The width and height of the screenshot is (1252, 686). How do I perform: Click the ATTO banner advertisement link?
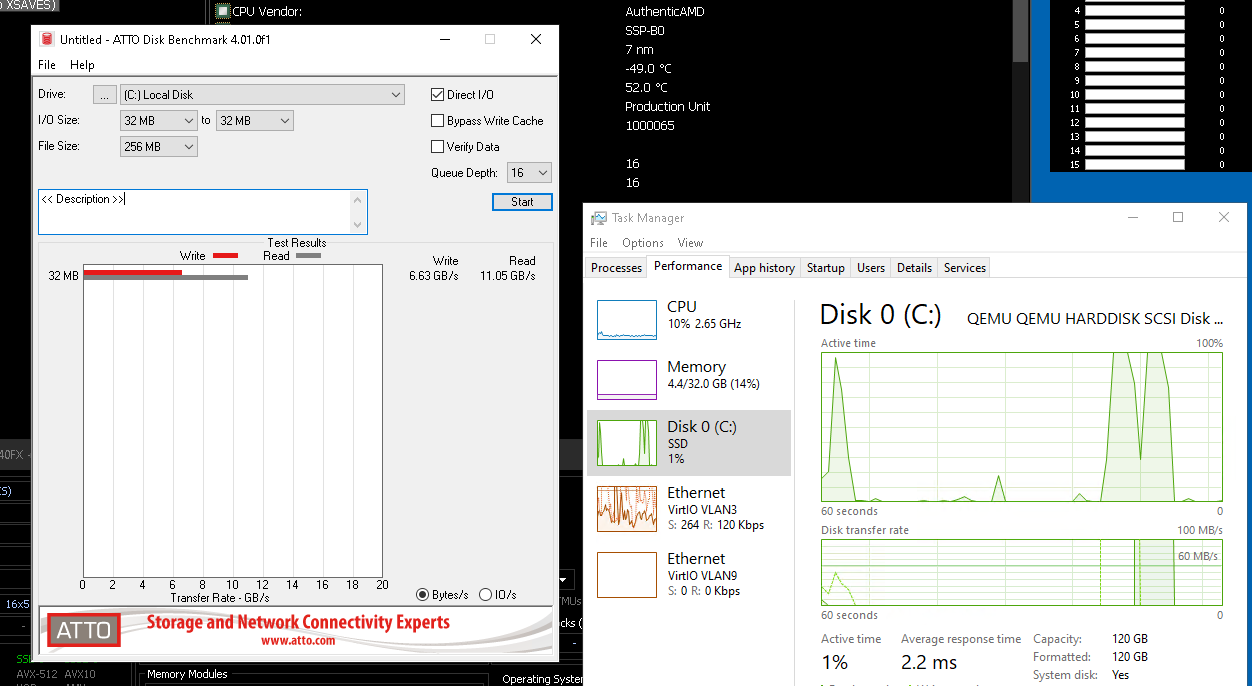(x=296, y=630)
